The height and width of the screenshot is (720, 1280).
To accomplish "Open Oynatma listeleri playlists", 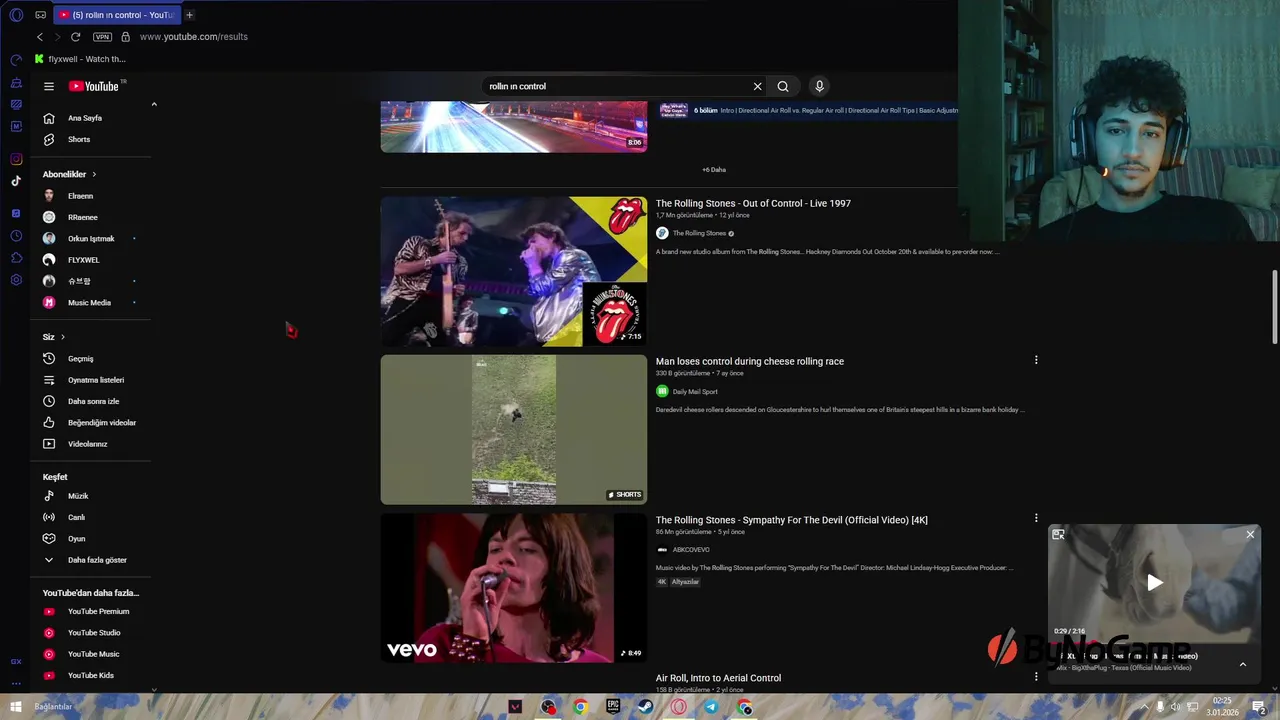I will [x=90, y=380].
